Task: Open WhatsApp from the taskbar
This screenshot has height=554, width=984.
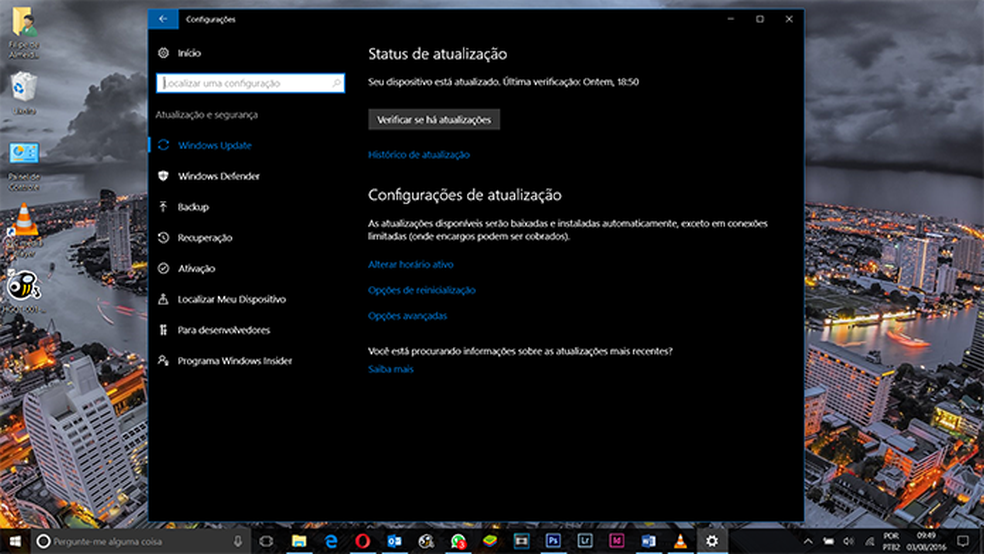Action: pyautogui.click(x=458, y=541)
